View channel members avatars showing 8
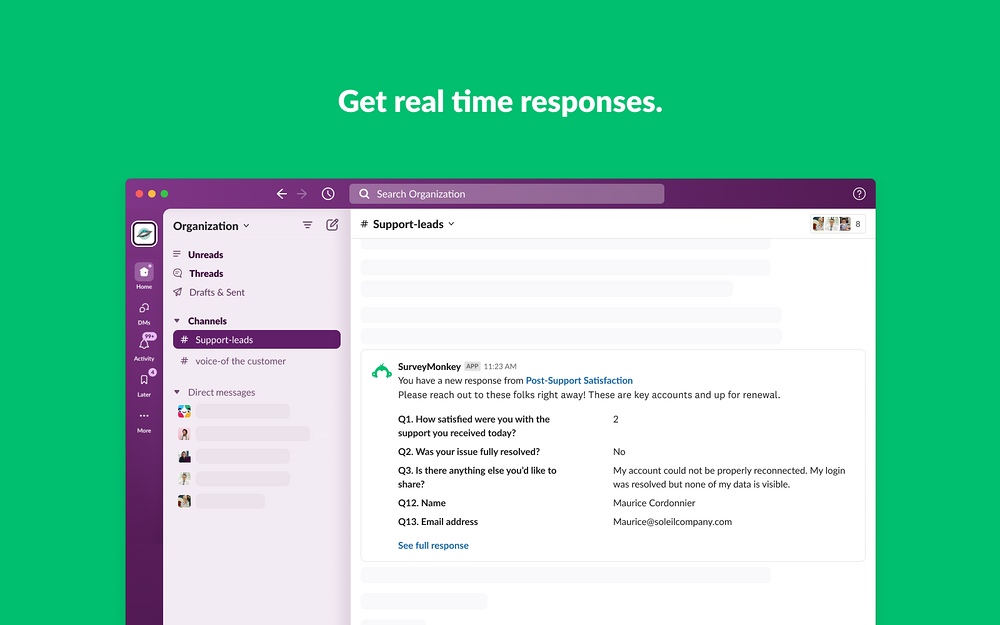 (x=837, y=224)
